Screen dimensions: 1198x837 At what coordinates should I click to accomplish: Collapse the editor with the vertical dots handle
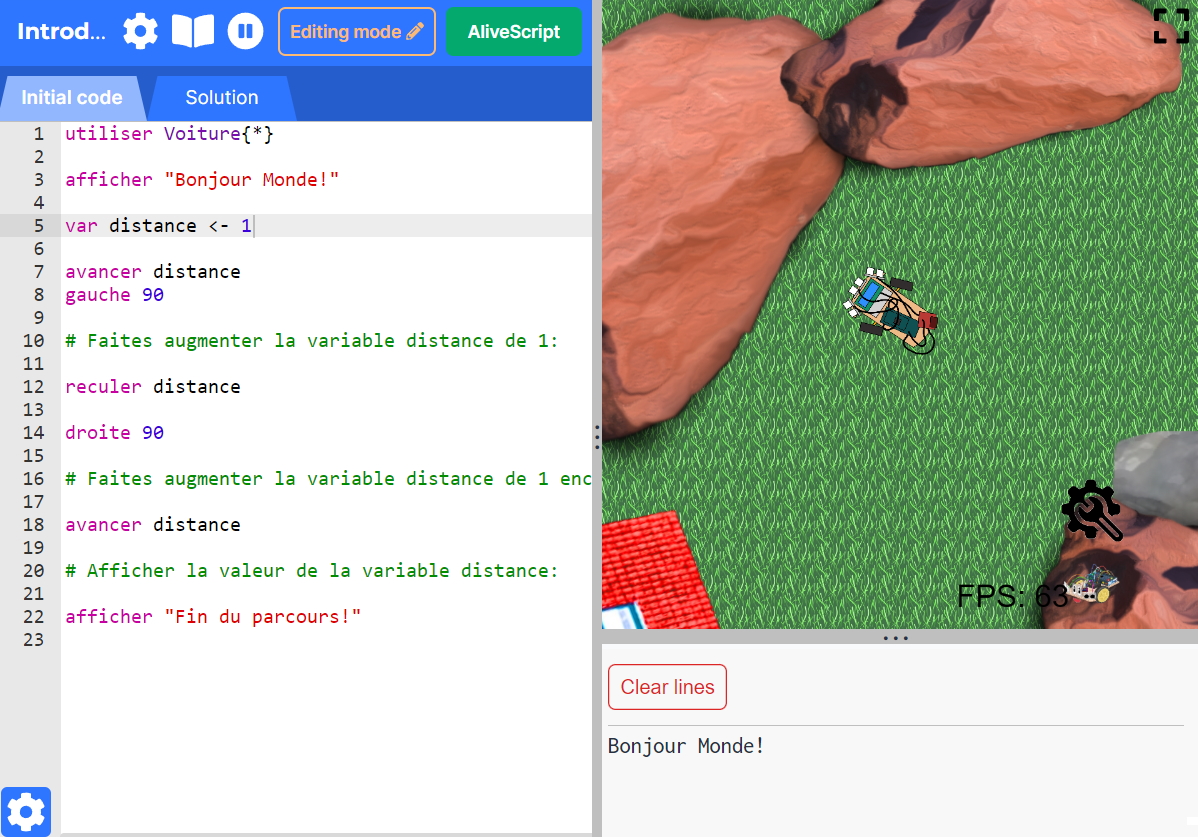pyautogui.click(x=597, y=437)
